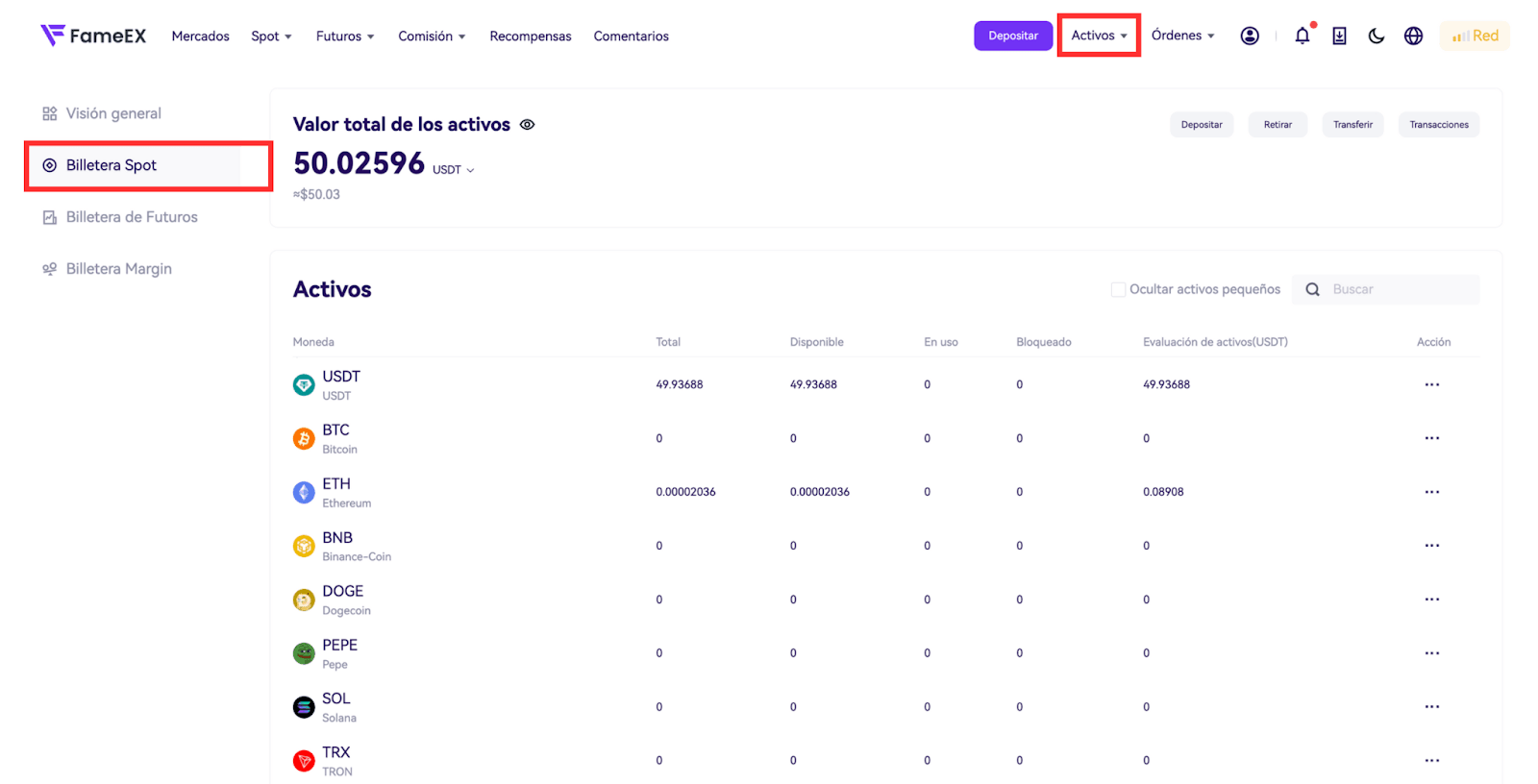Click the PEPE coin icon
The width and height of the screenshot is (1538, 784).
[304, 654]
